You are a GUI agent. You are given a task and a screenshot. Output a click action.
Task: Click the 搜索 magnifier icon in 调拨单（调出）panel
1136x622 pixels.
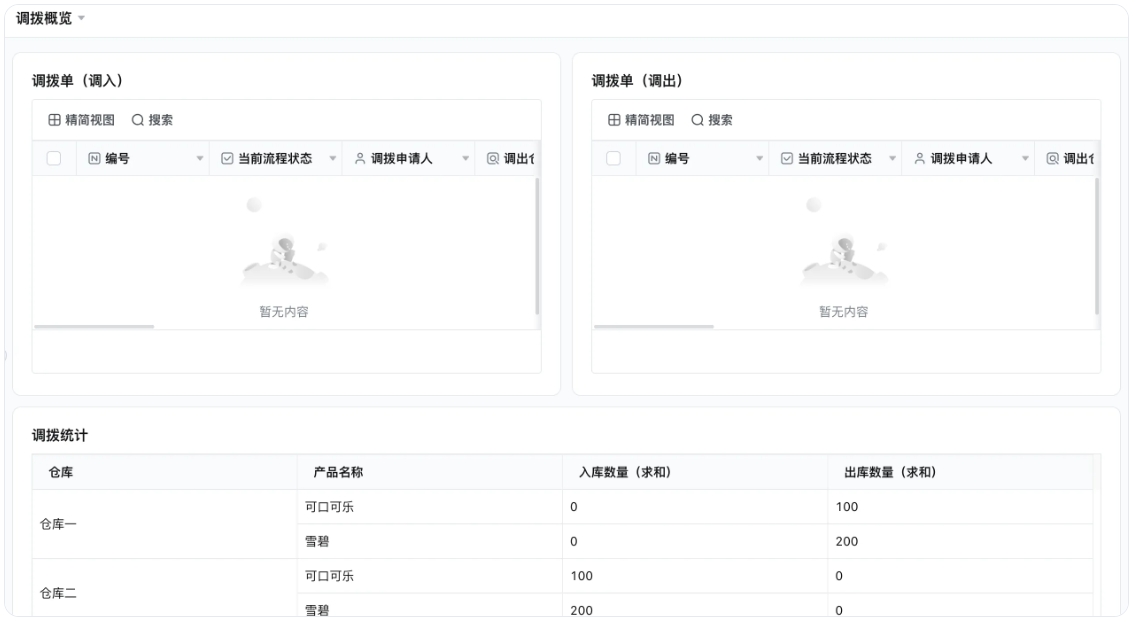pos(697,119)
